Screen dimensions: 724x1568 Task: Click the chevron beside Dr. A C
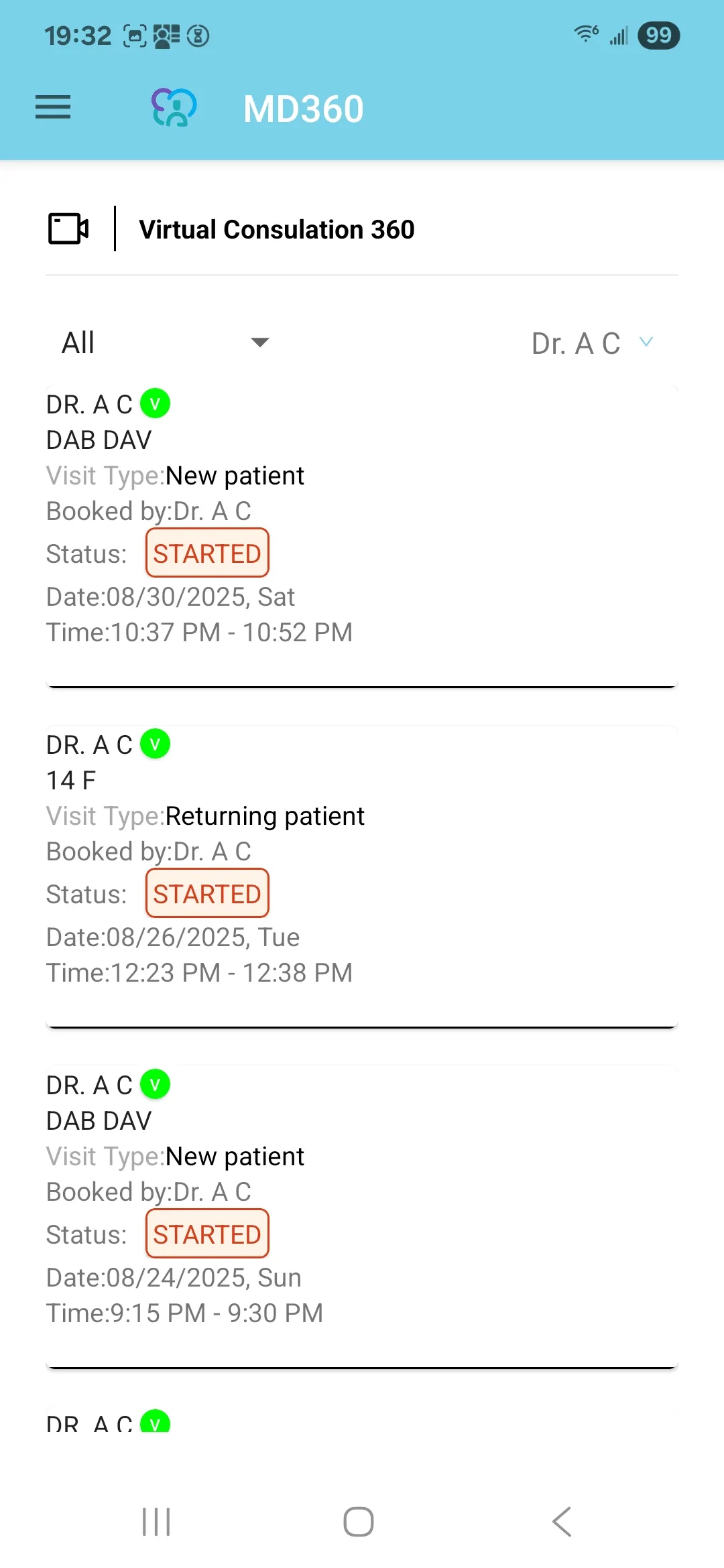[x=646, y=342]
